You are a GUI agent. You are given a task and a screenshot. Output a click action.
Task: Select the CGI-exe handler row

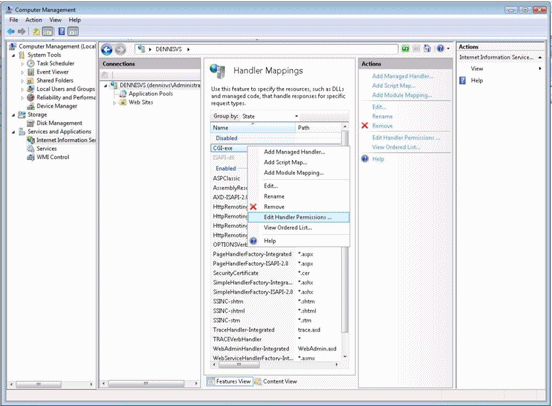click(229, 148)
